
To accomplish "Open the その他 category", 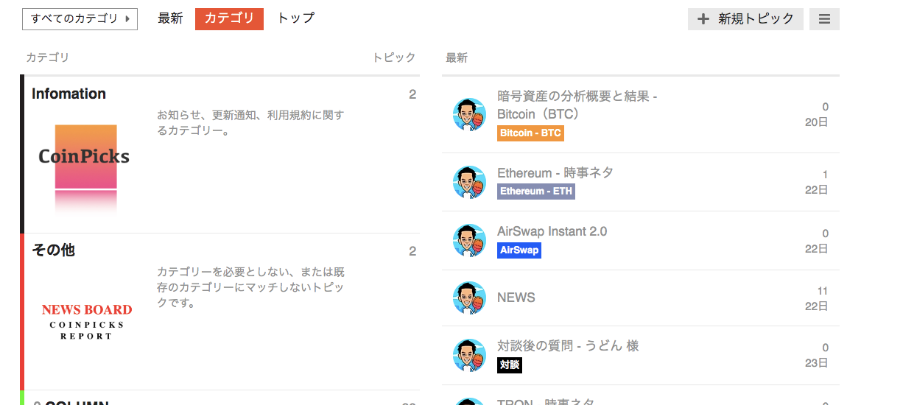I will tap(53, 250).
